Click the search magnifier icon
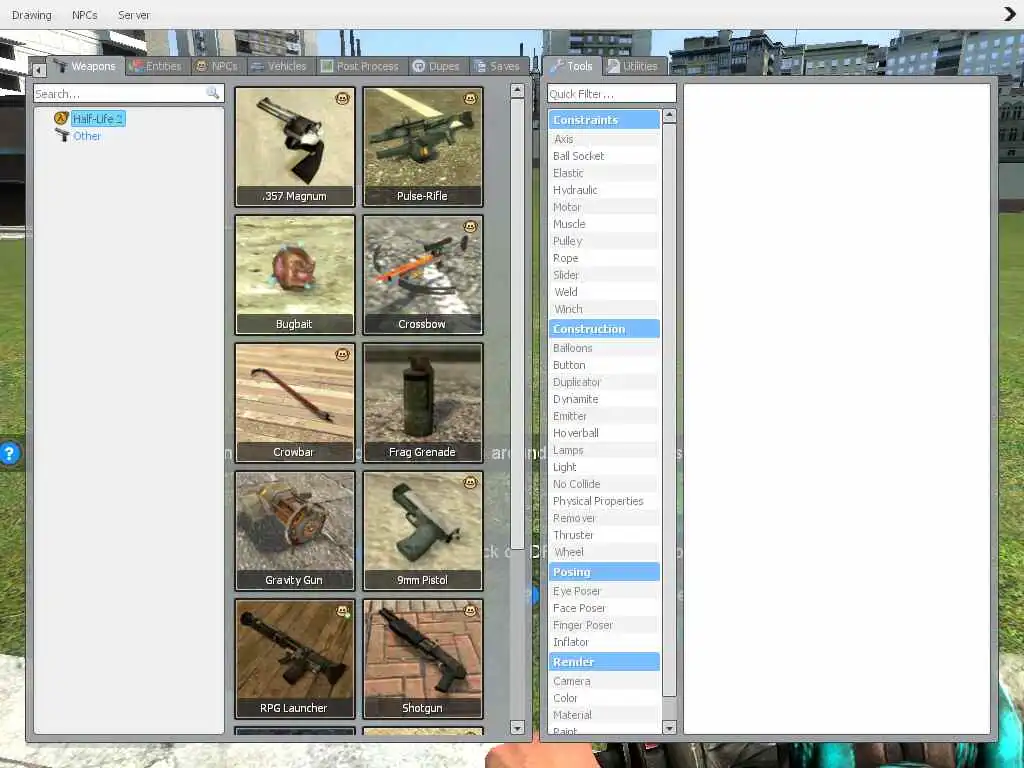Image resolution: width=1024 pixels, height=768 pixels. [x=213, y=93]
